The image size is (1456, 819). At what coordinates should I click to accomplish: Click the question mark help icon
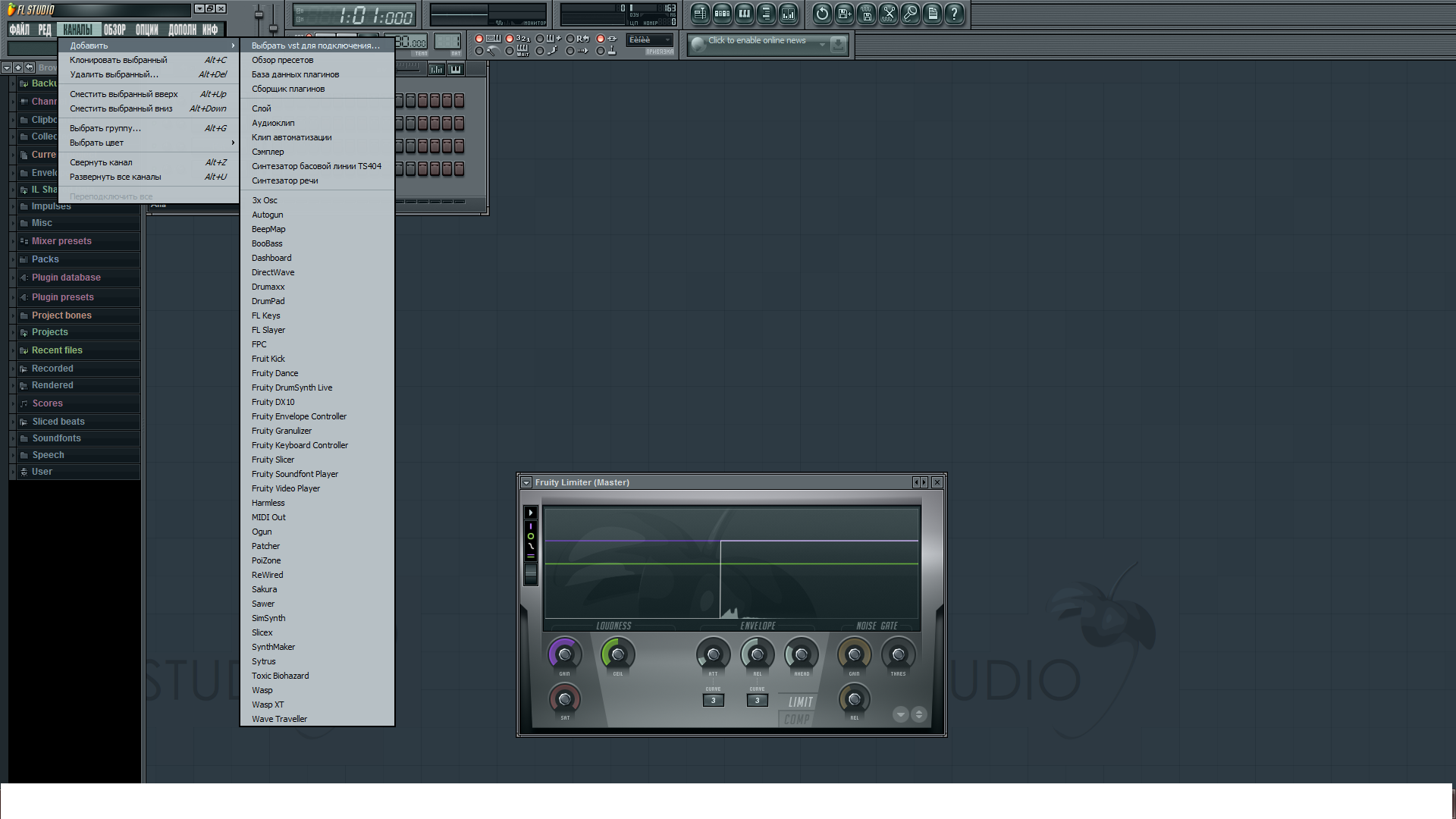[x=954, y=14]
